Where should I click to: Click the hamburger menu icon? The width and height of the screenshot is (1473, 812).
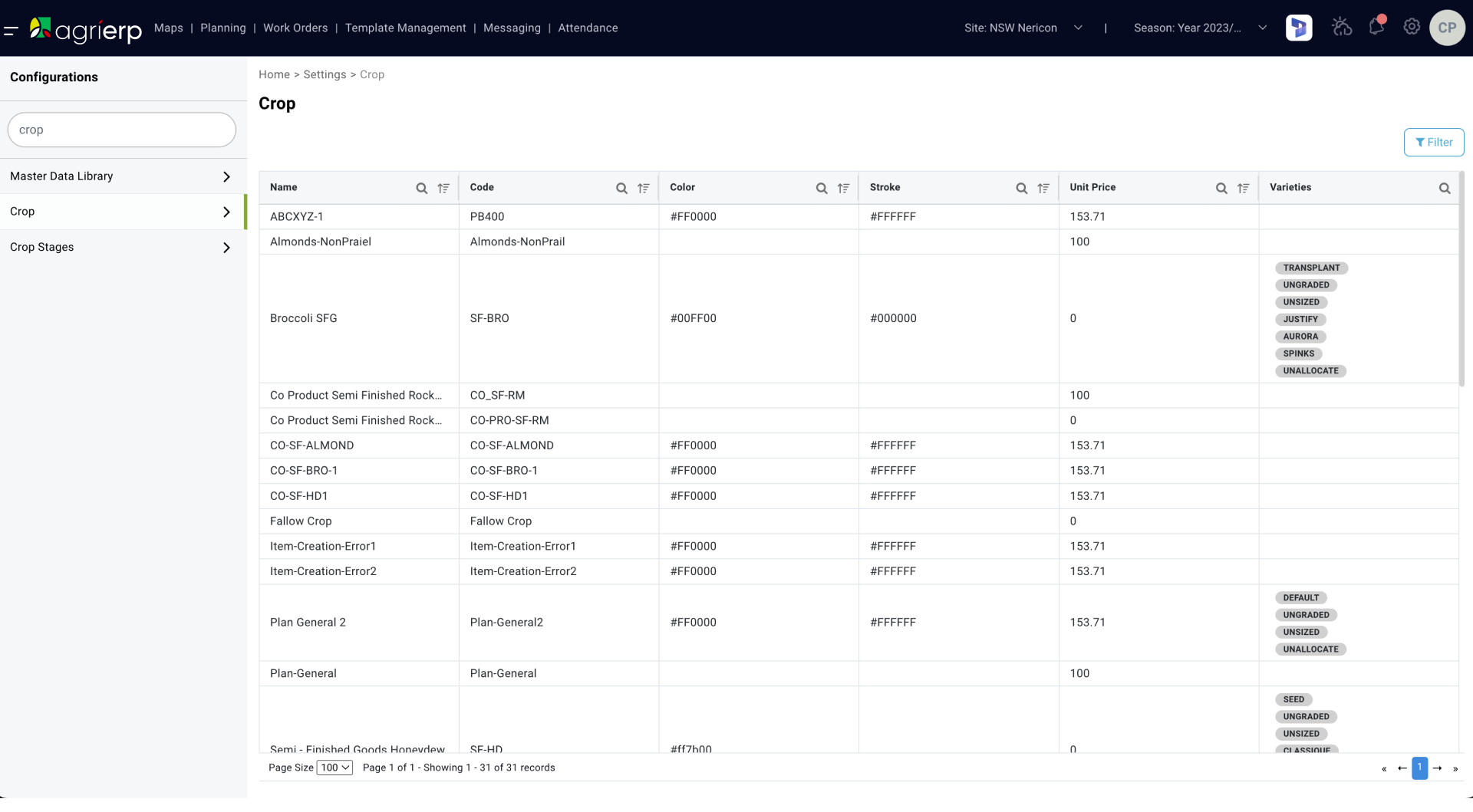[x=11, y=31]
